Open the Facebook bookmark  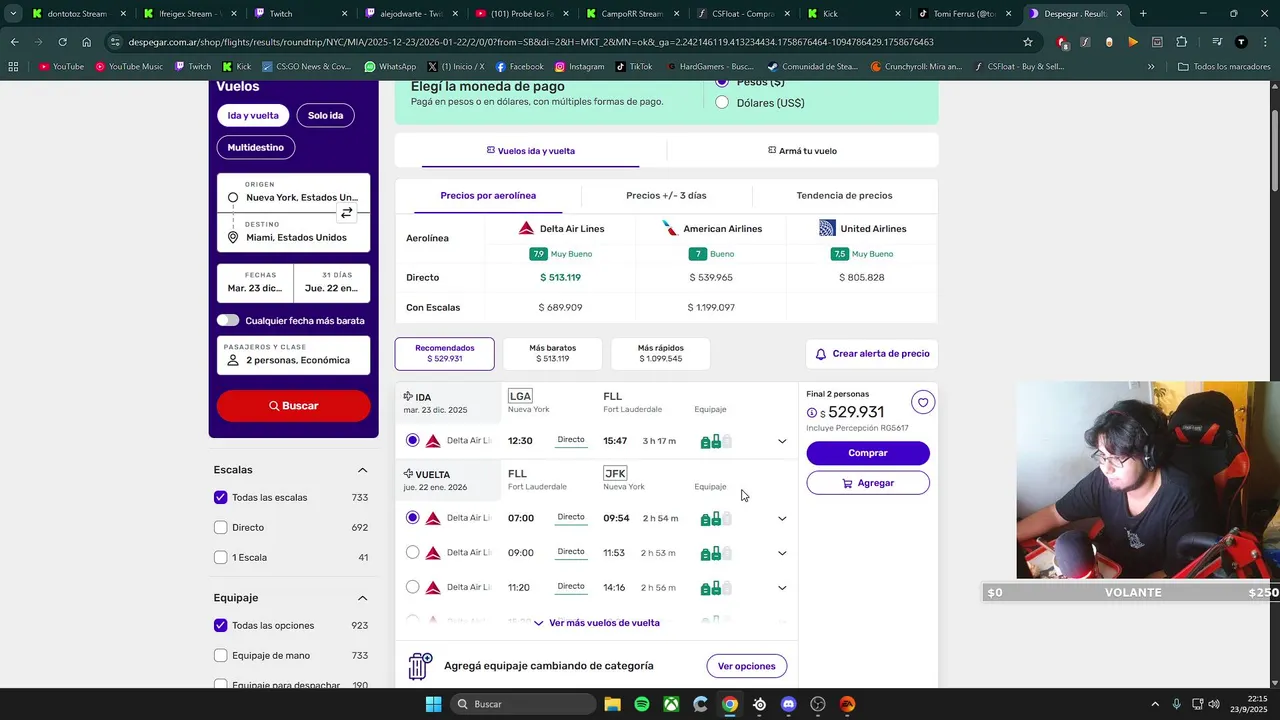(519, 66)
